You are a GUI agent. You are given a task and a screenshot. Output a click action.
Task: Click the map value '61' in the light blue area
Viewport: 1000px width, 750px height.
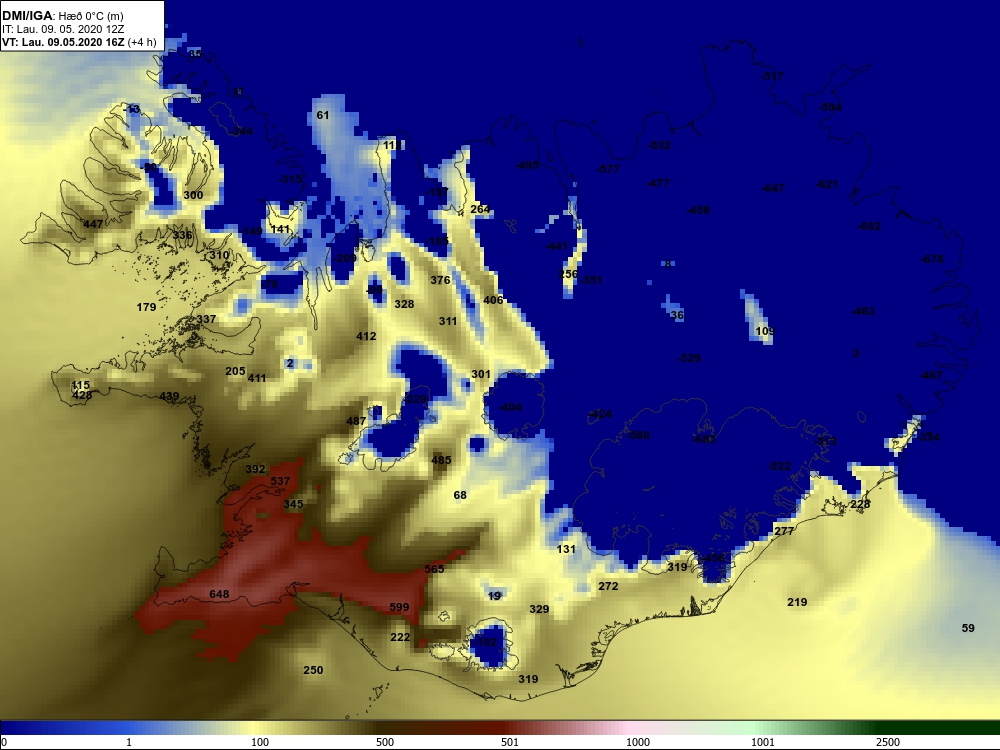(323, 115)
